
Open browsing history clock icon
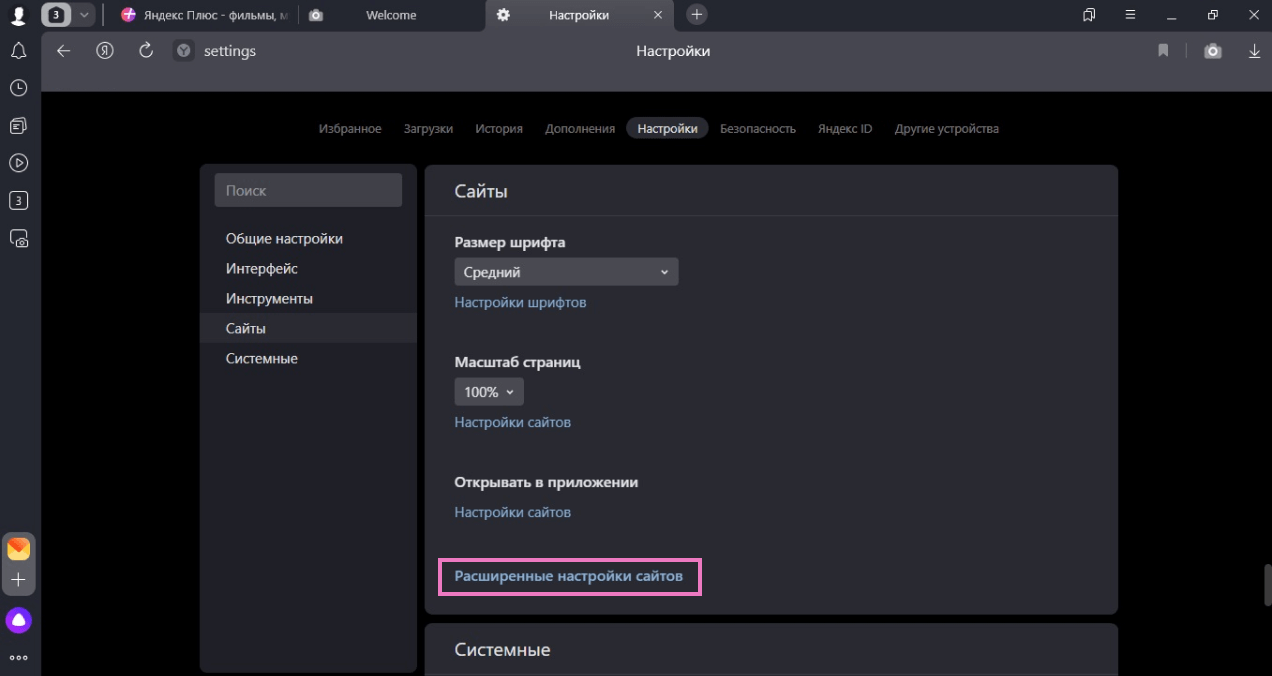[18, 88]
